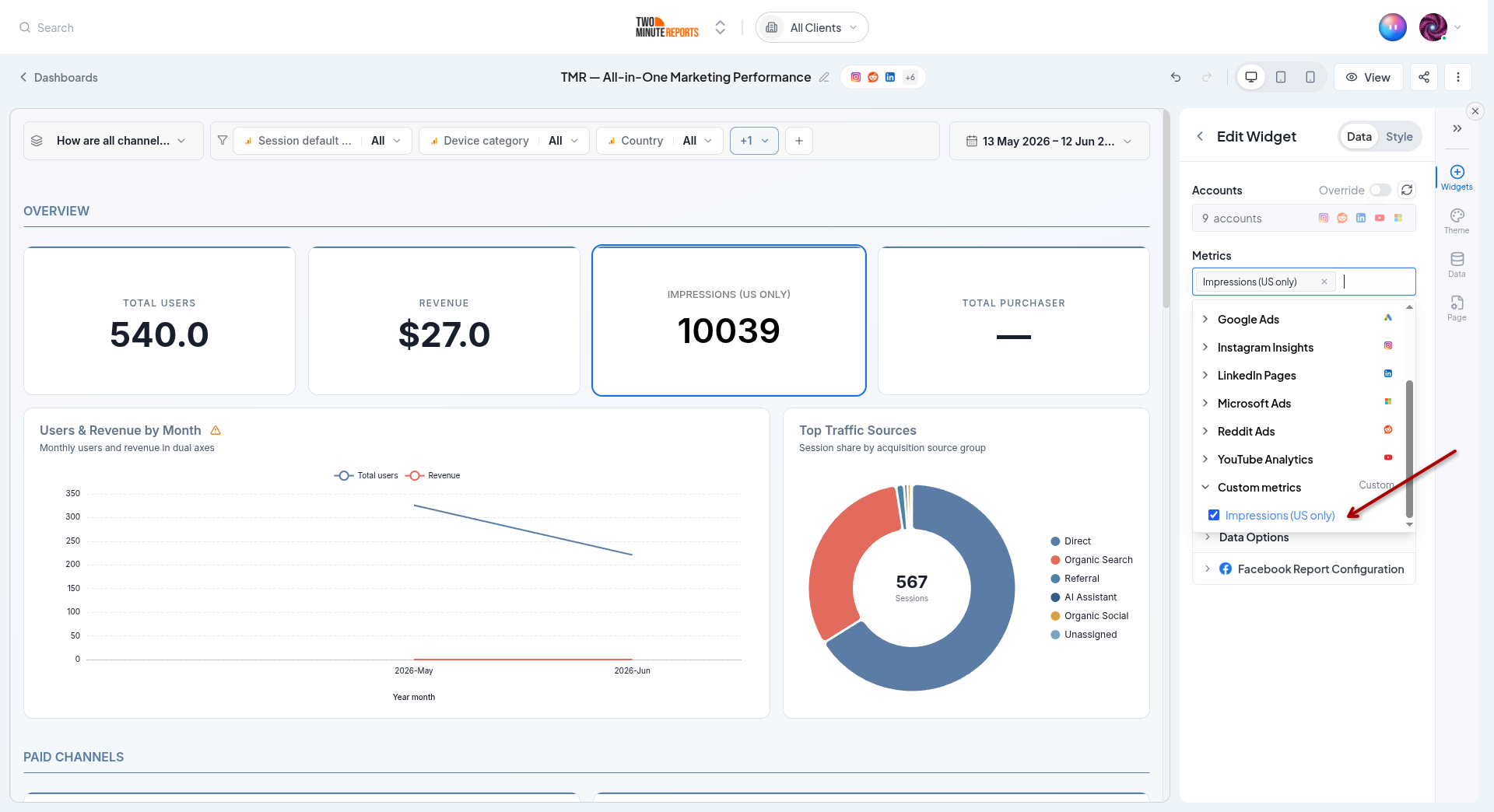Switch to the Data tab
This screenshot has height=812, width=1494.
tap(1359, 136)
